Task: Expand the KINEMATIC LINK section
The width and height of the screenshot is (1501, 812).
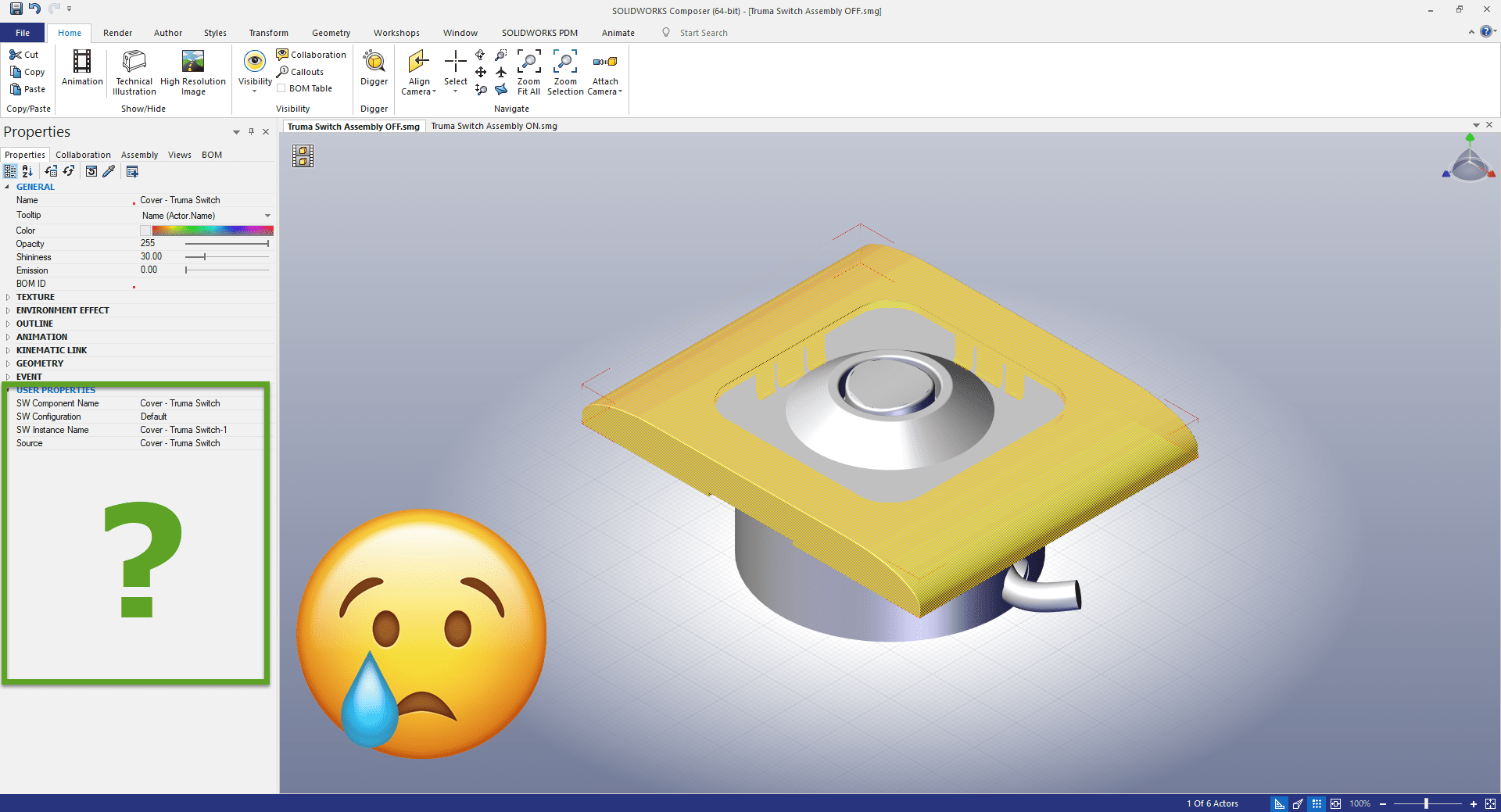Action: coord(8,350)
